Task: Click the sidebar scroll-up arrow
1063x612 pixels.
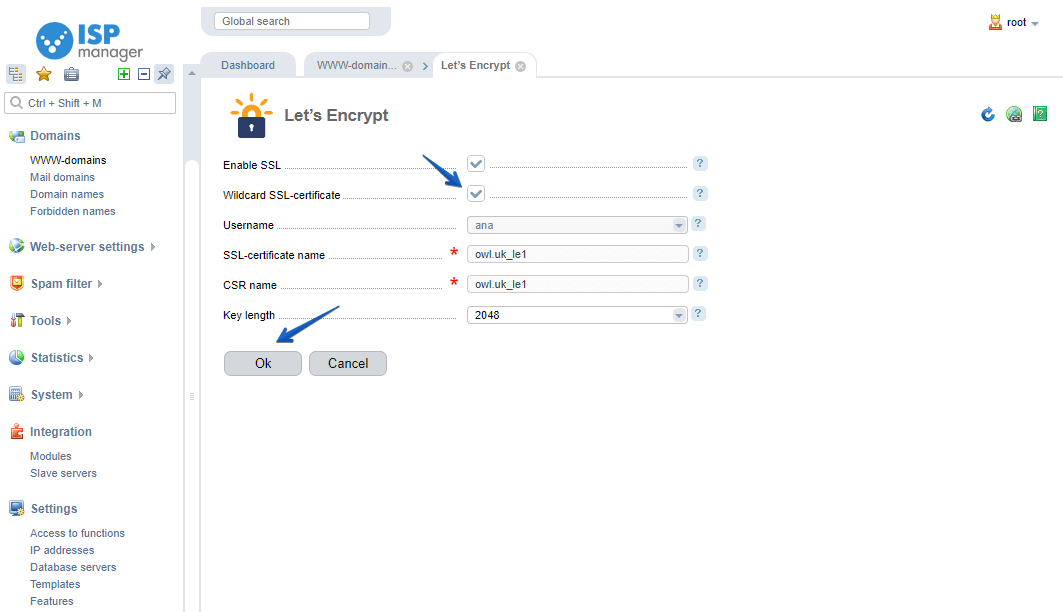Action: coord(192,73)
